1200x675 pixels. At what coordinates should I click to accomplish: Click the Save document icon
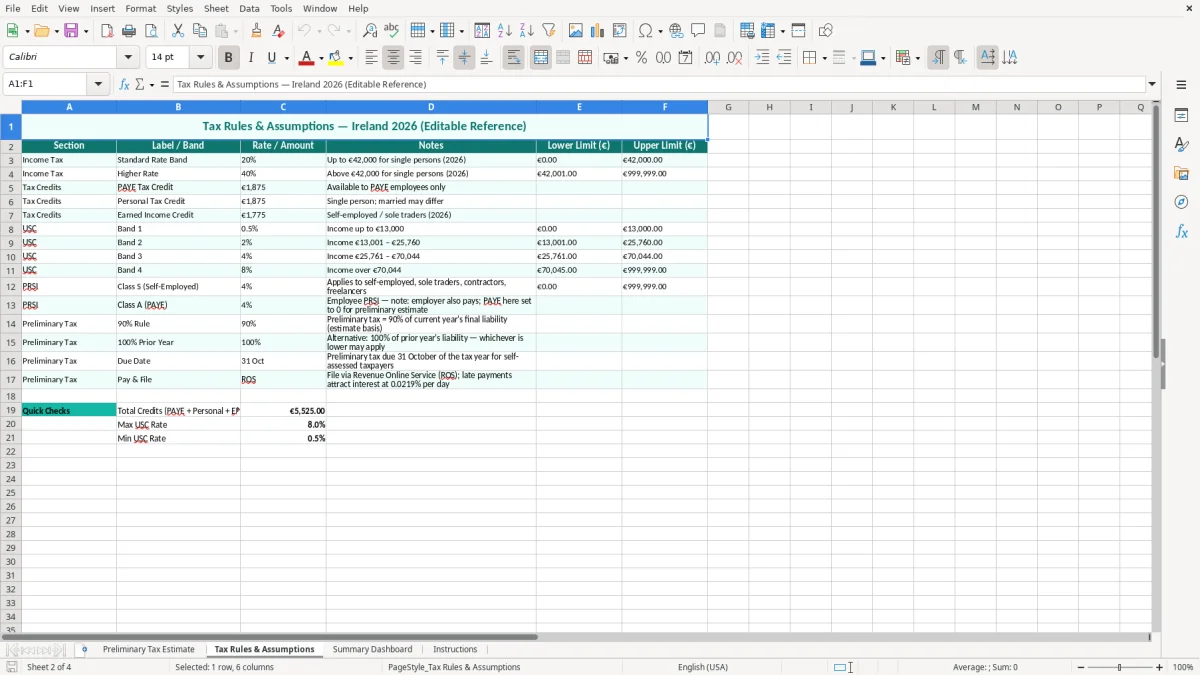71,31
